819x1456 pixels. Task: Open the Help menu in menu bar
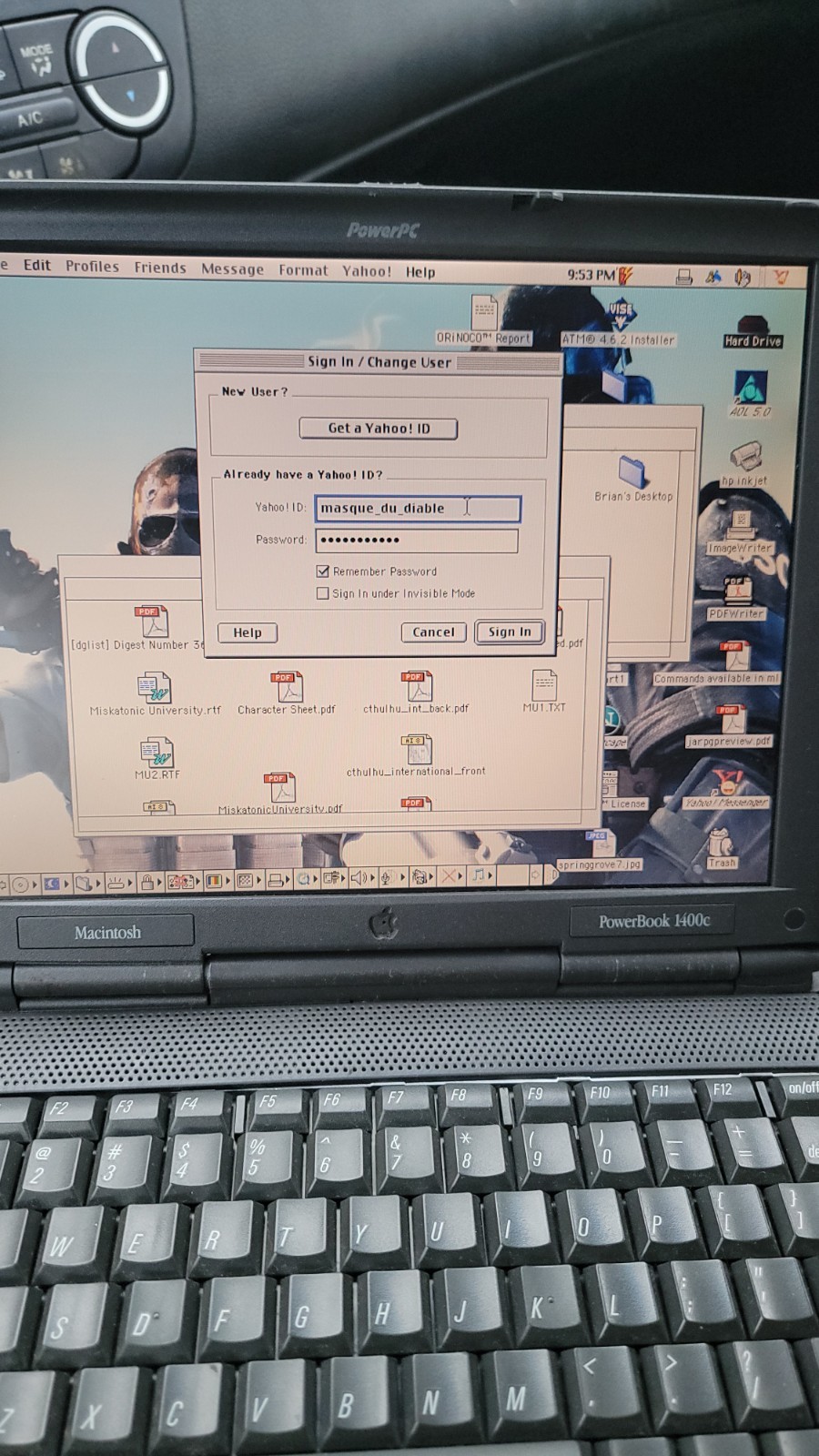pos(420,272)
